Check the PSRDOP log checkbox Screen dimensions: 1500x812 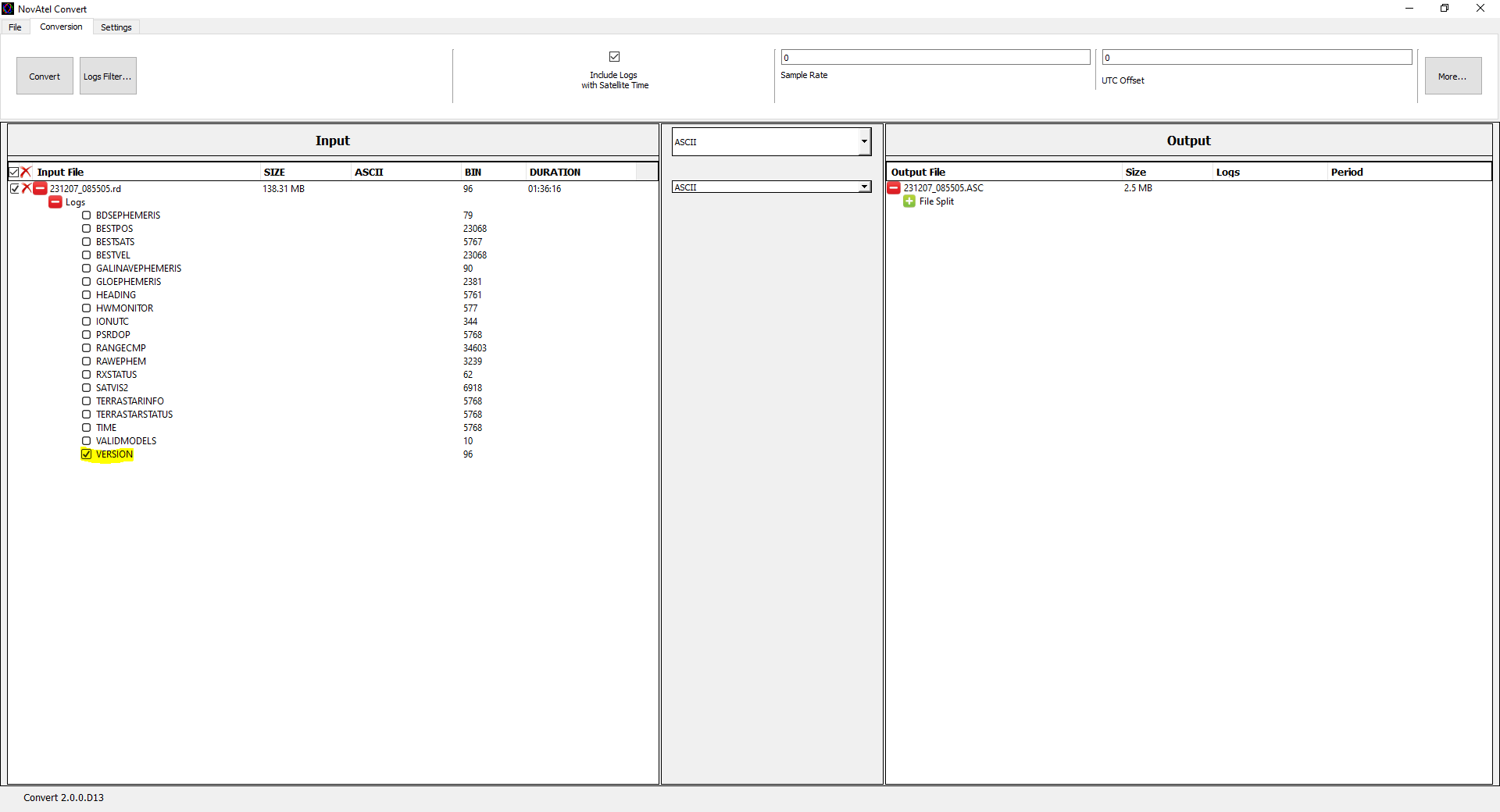(x=87, y=335)
